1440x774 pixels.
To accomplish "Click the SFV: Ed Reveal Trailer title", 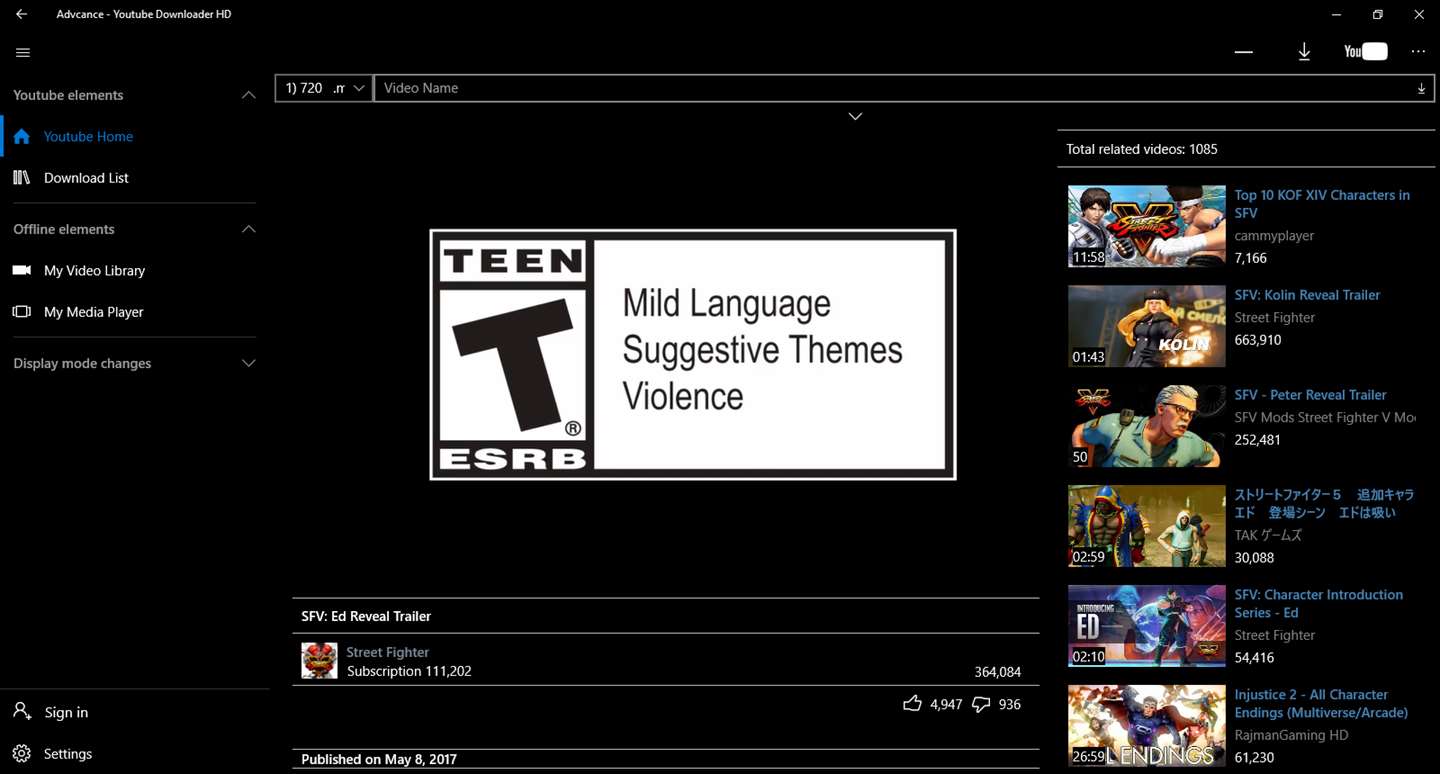I will coord(366,616).
